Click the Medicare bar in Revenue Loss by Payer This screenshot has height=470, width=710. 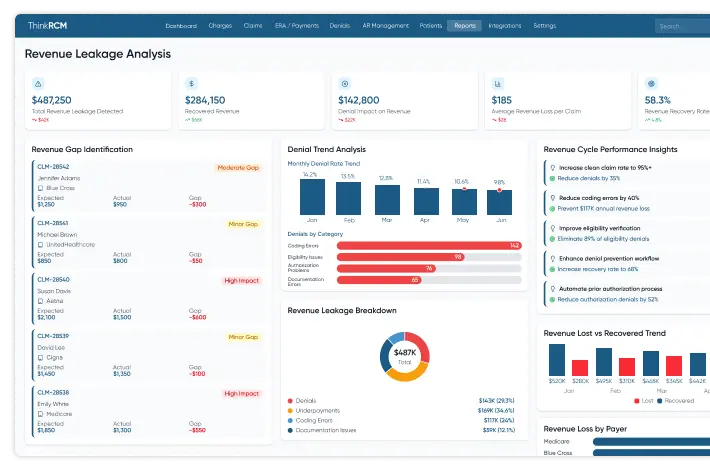[651, 441]
